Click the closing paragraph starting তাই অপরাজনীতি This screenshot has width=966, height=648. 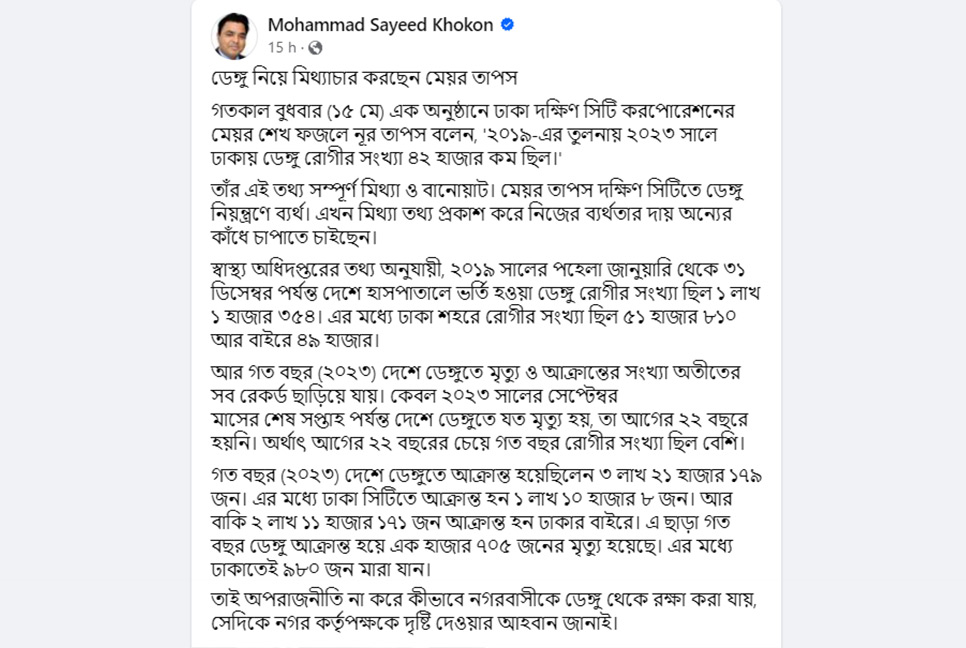pos(484,610)
